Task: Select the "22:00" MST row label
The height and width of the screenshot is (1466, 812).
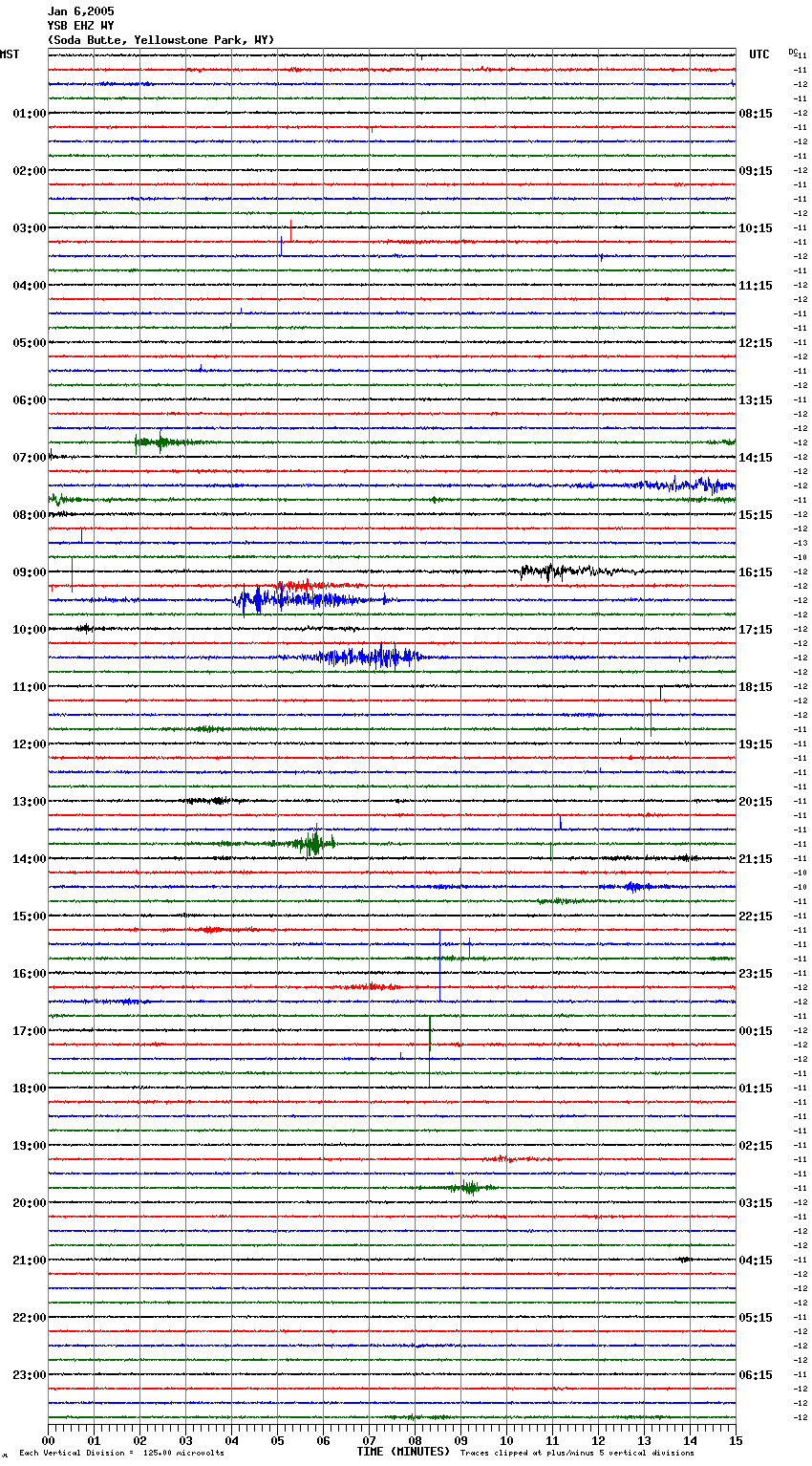Action: tap(30, 1318)
